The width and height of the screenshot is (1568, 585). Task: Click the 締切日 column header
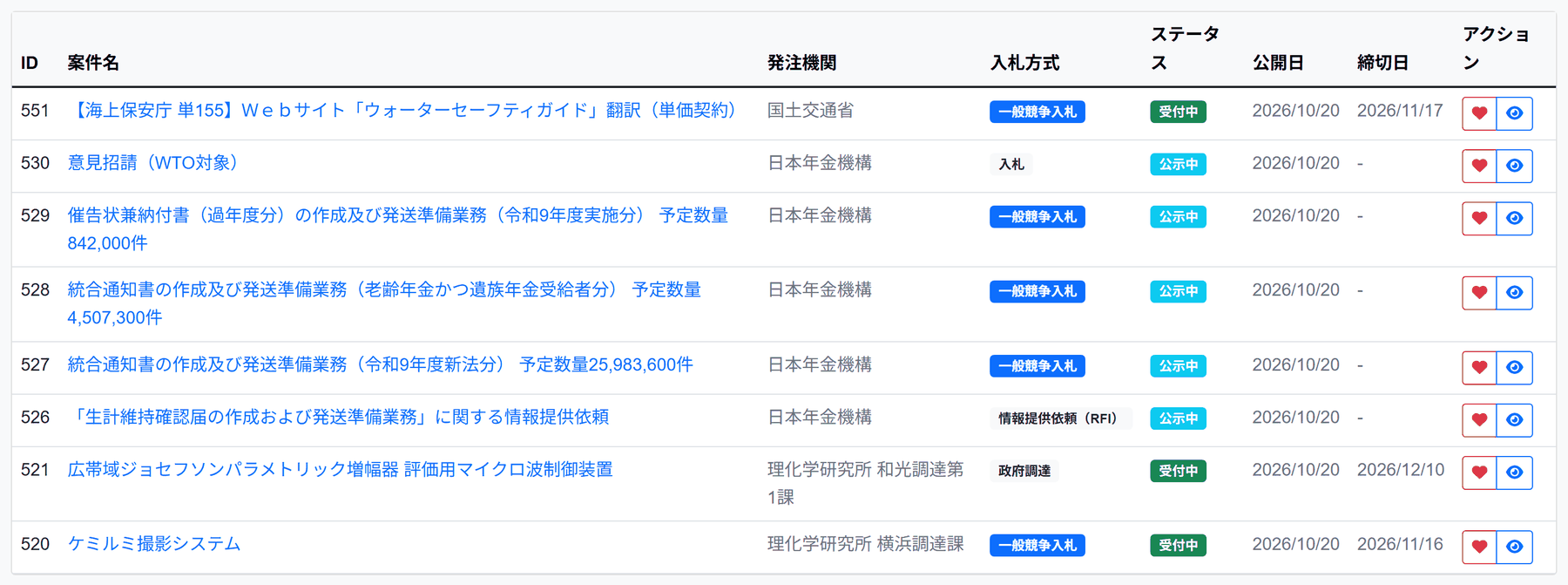(x=1382, y=63)
